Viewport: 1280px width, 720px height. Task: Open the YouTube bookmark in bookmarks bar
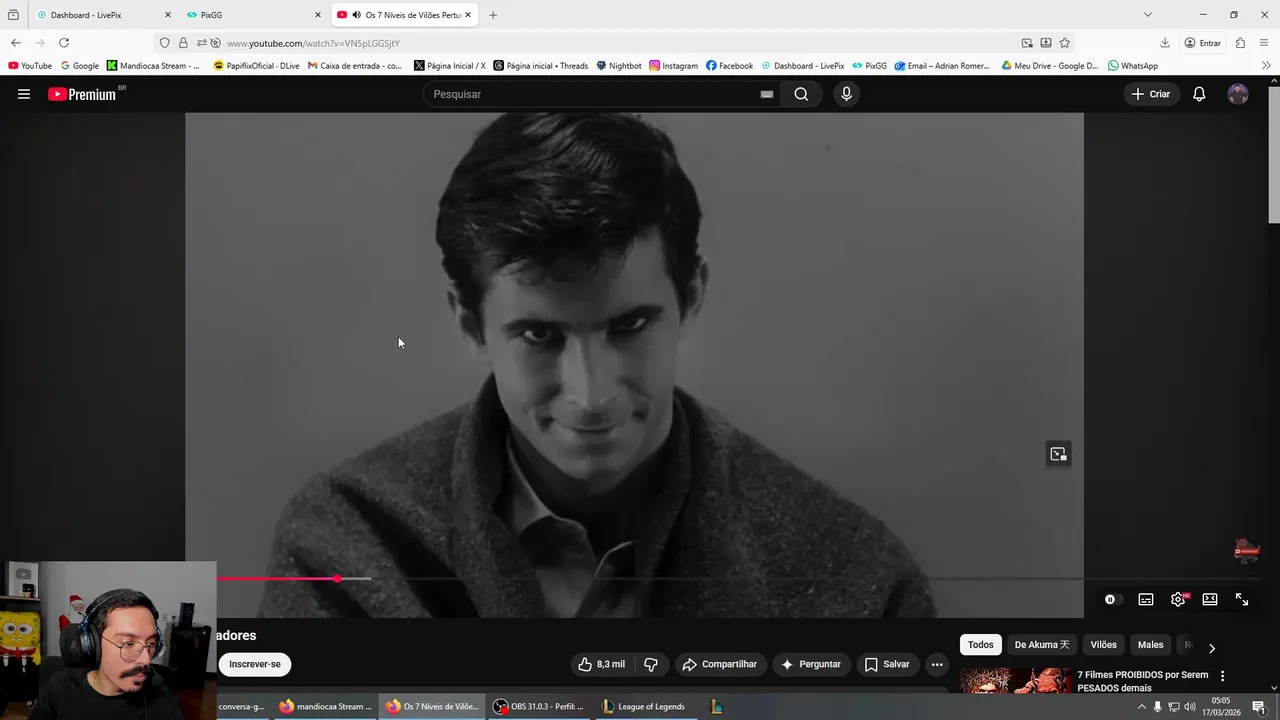30,66
